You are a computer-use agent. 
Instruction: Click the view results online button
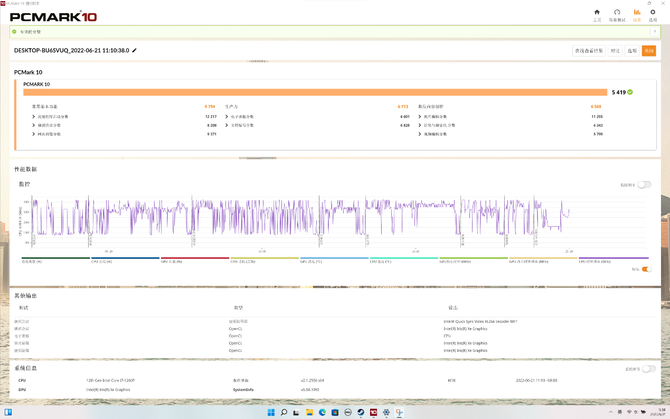(x=588, y=50)
